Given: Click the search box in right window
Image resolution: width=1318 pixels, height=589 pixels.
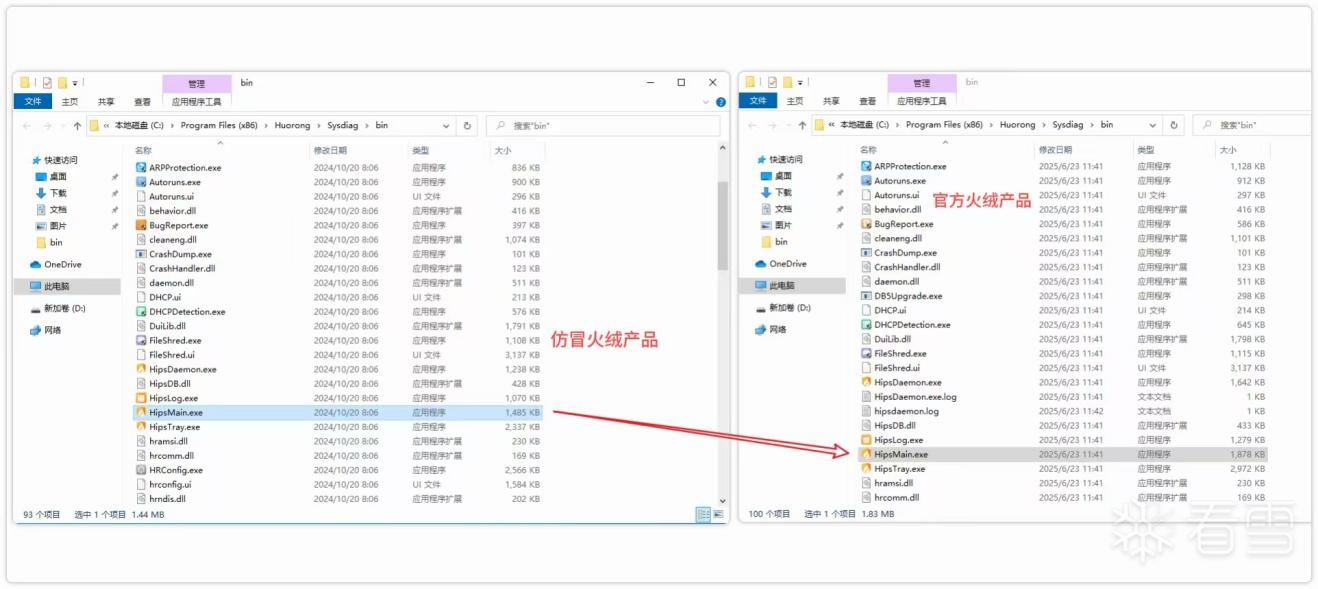Looking at the screenshot, I should pyautogui.click(x=1252, y=125).
